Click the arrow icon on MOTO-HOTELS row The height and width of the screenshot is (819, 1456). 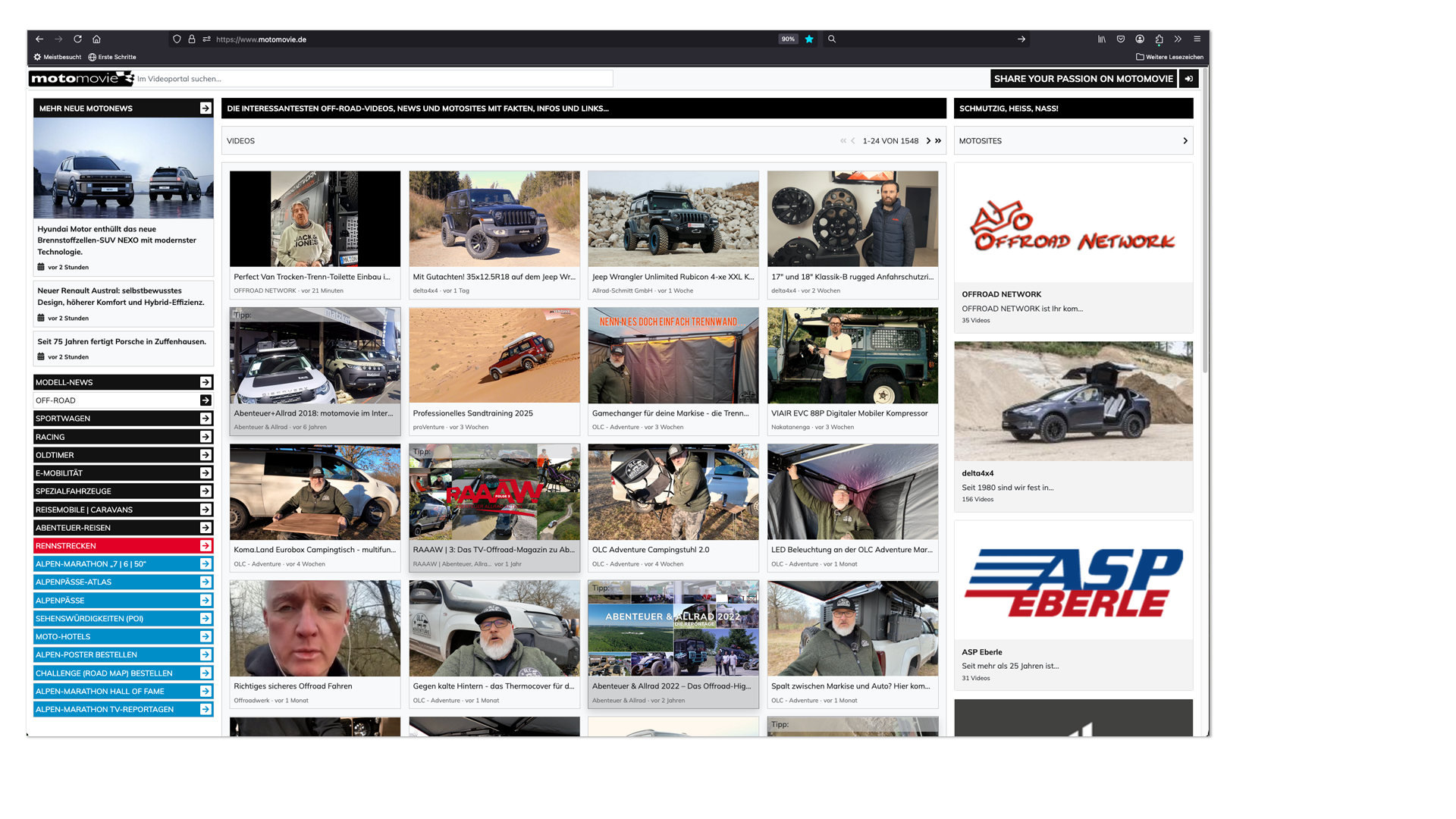click(206, 637)
